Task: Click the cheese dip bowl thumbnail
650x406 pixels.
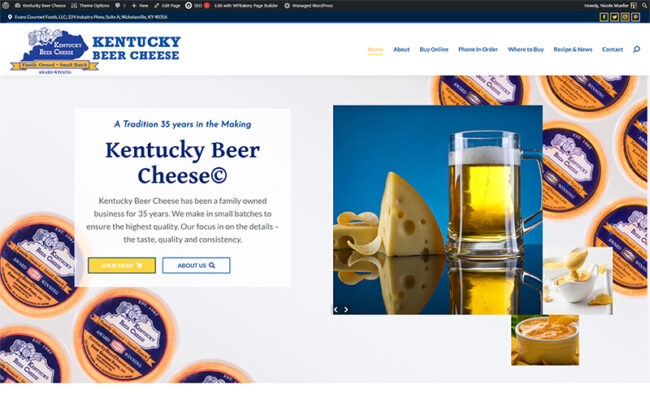Action: pyautogui.click(x=545, y=340)
